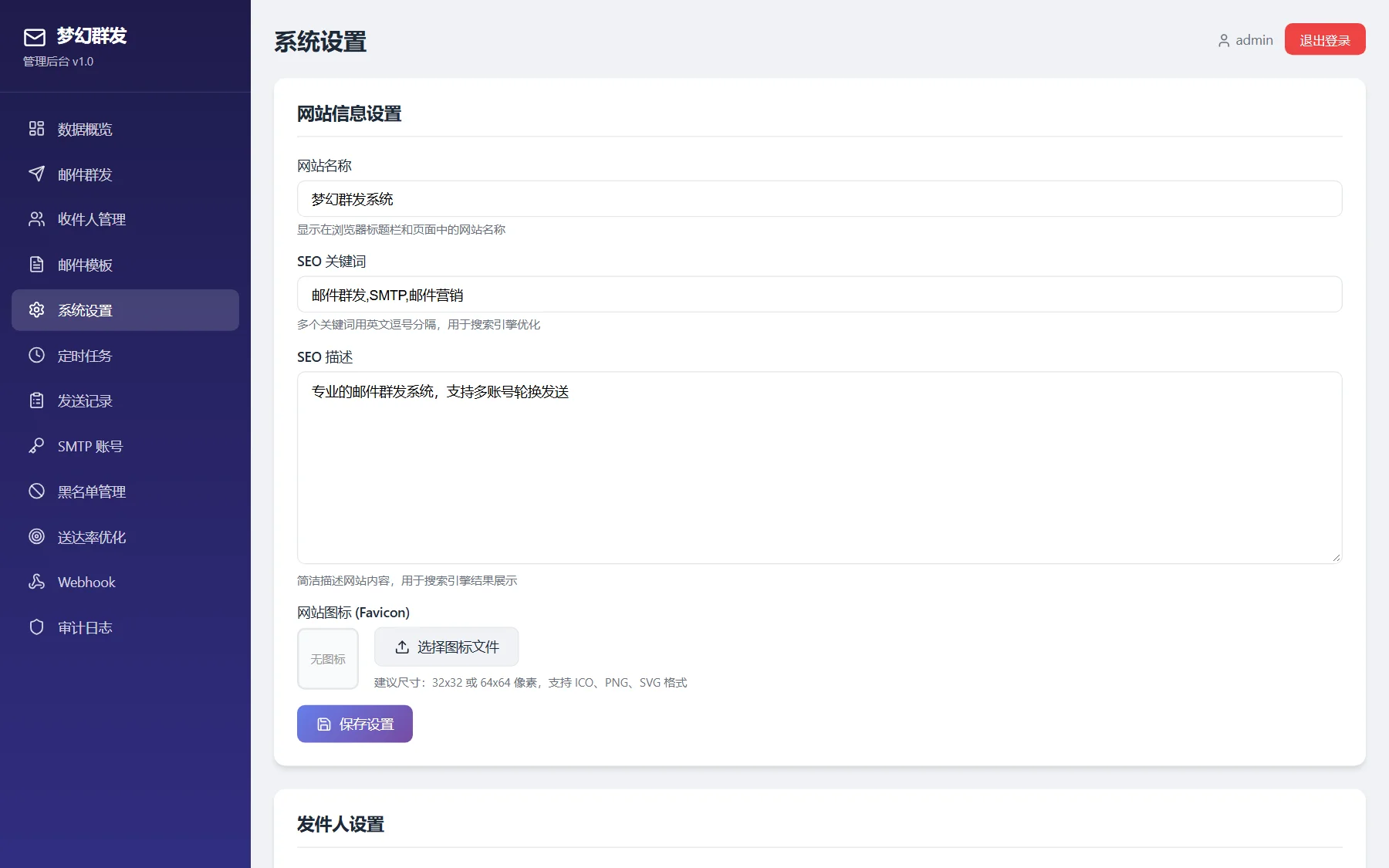Focus the 网站名称 input field
1389x868 pixels.
click(820, 199)
